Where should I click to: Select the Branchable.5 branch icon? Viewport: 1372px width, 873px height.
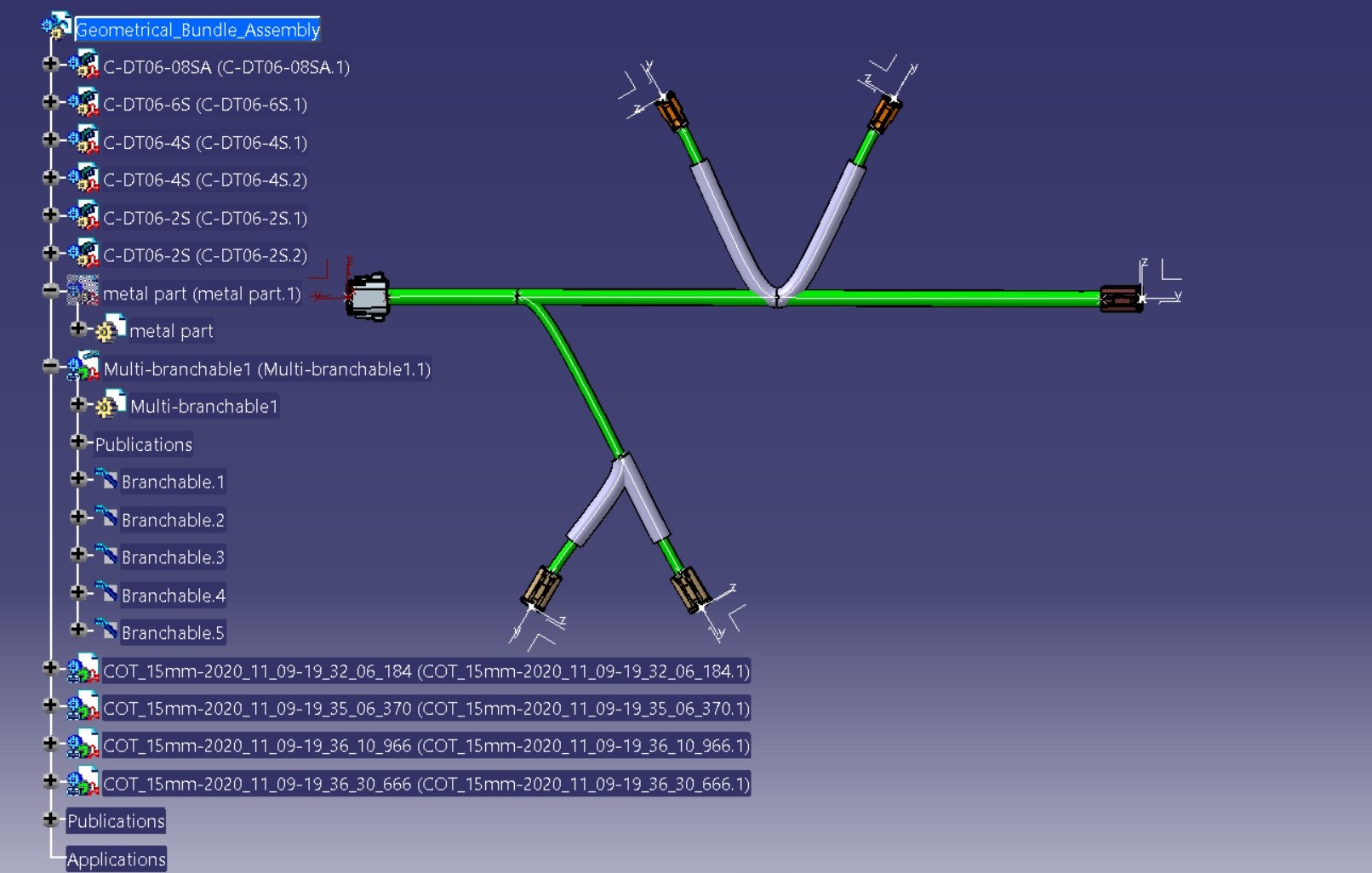pos(108,630)
